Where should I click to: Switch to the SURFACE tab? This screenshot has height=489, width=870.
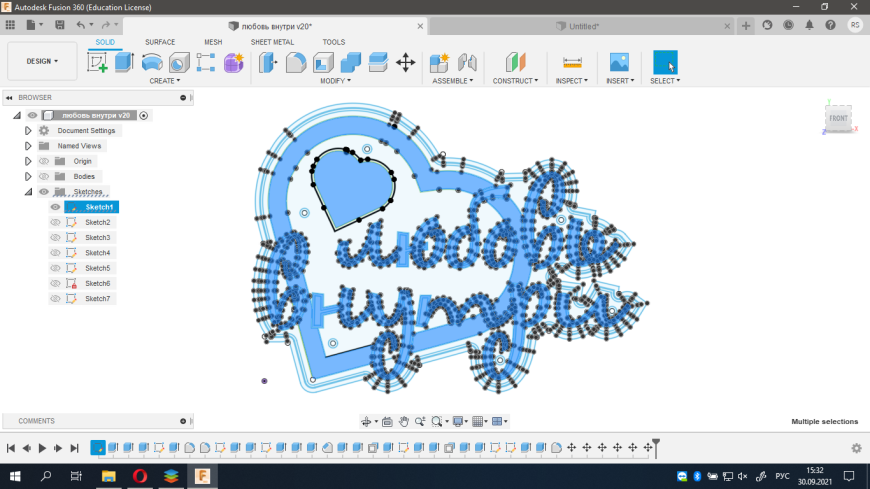click(x=160, y=42)
